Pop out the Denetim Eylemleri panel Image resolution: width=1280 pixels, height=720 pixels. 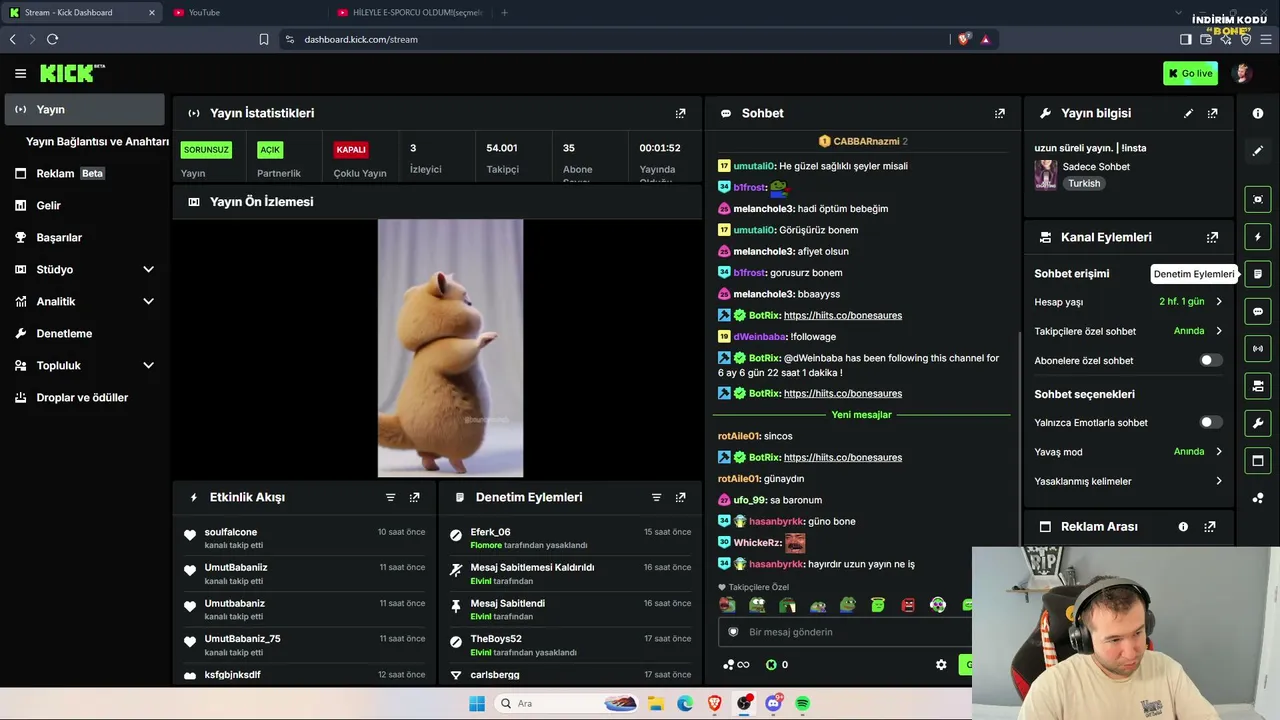pyautogui.click(x=680, y=497)
